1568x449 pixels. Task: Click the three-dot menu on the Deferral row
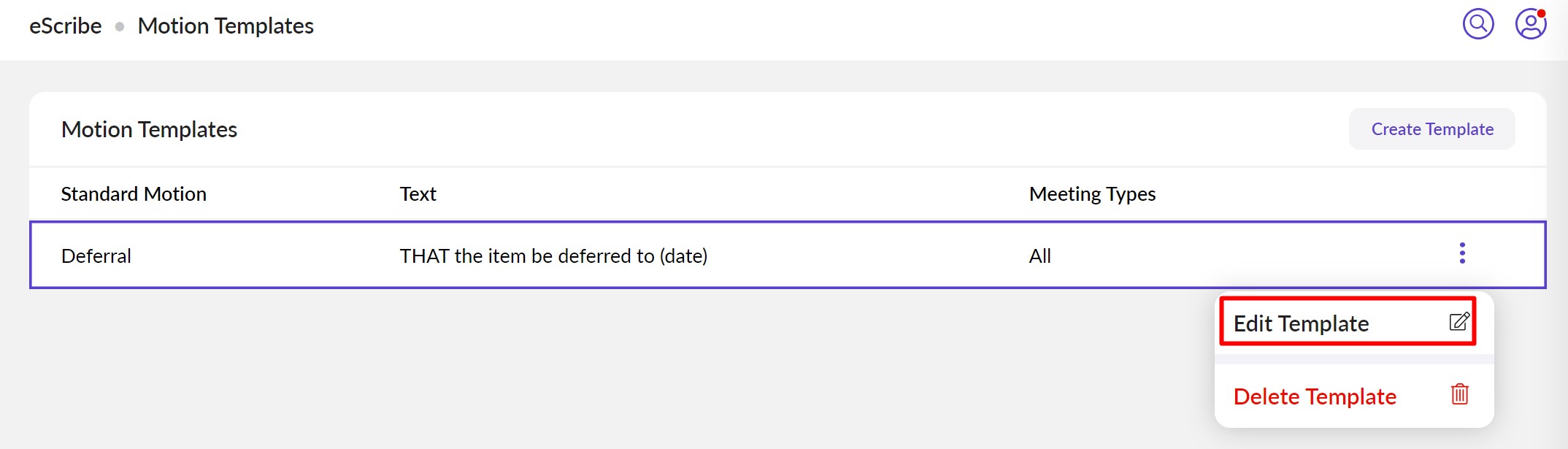coord(1462,253)
